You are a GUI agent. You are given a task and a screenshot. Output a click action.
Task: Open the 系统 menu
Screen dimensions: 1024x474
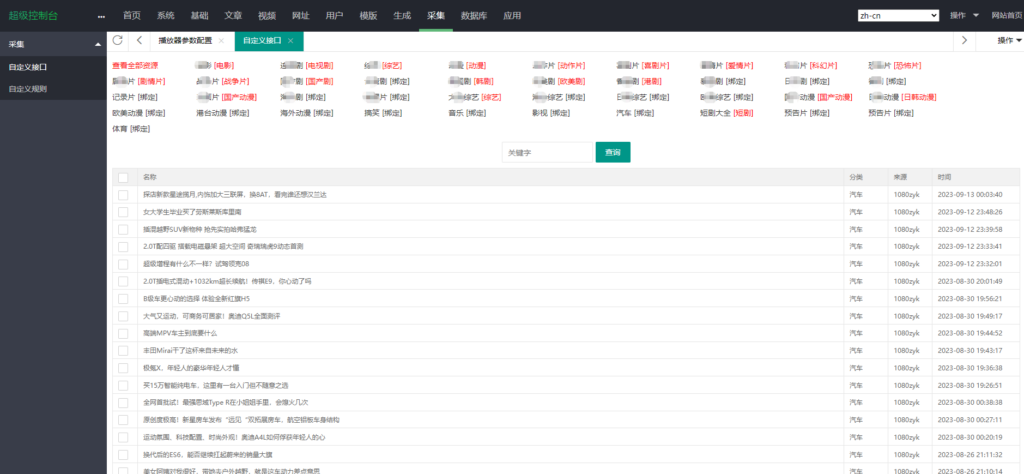tap(166, 16)
